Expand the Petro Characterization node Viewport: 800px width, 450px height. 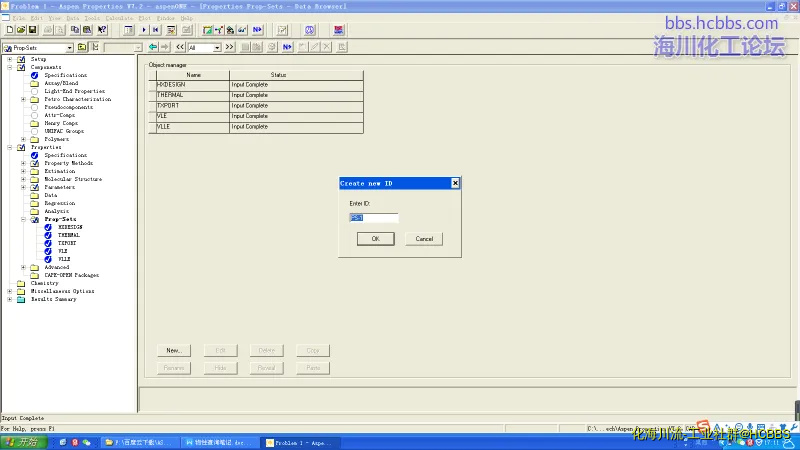coord(23,99)
